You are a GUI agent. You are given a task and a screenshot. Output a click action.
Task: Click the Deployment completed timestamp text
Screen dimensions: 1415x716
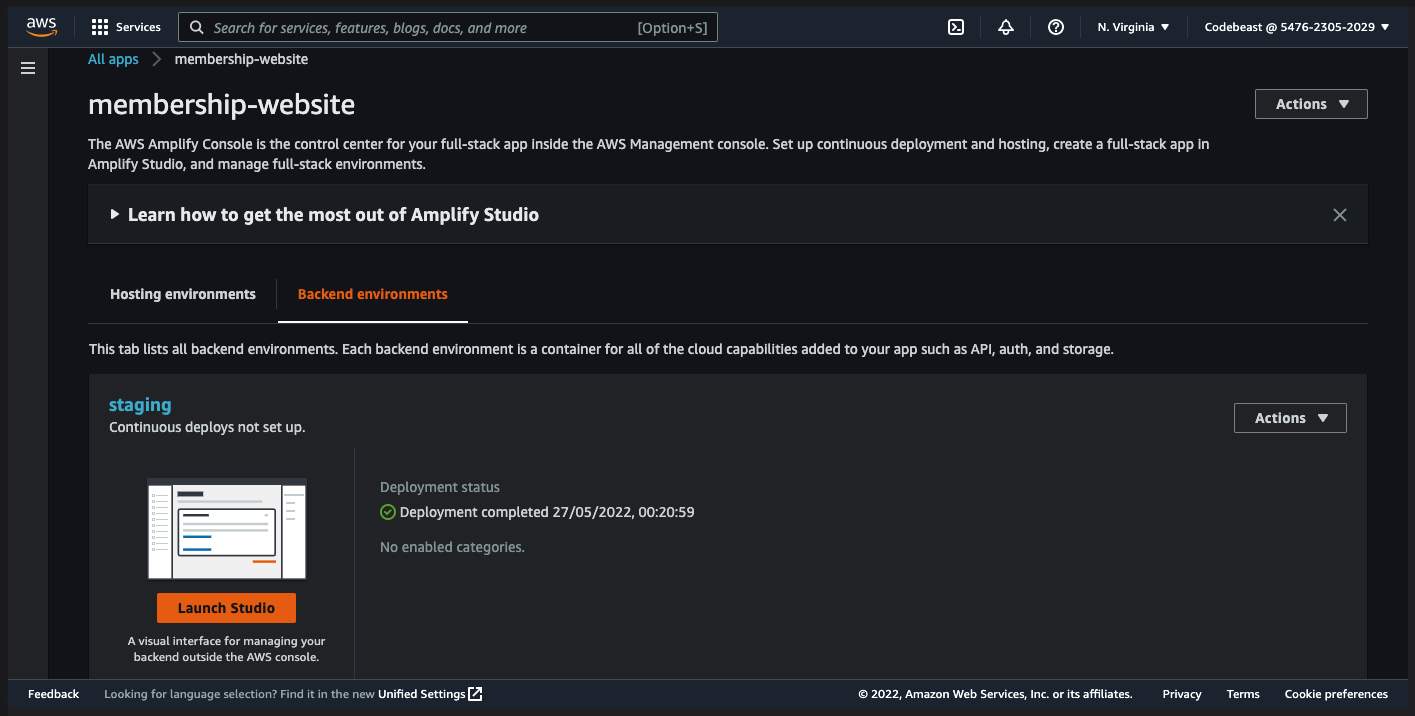(547, 512)
